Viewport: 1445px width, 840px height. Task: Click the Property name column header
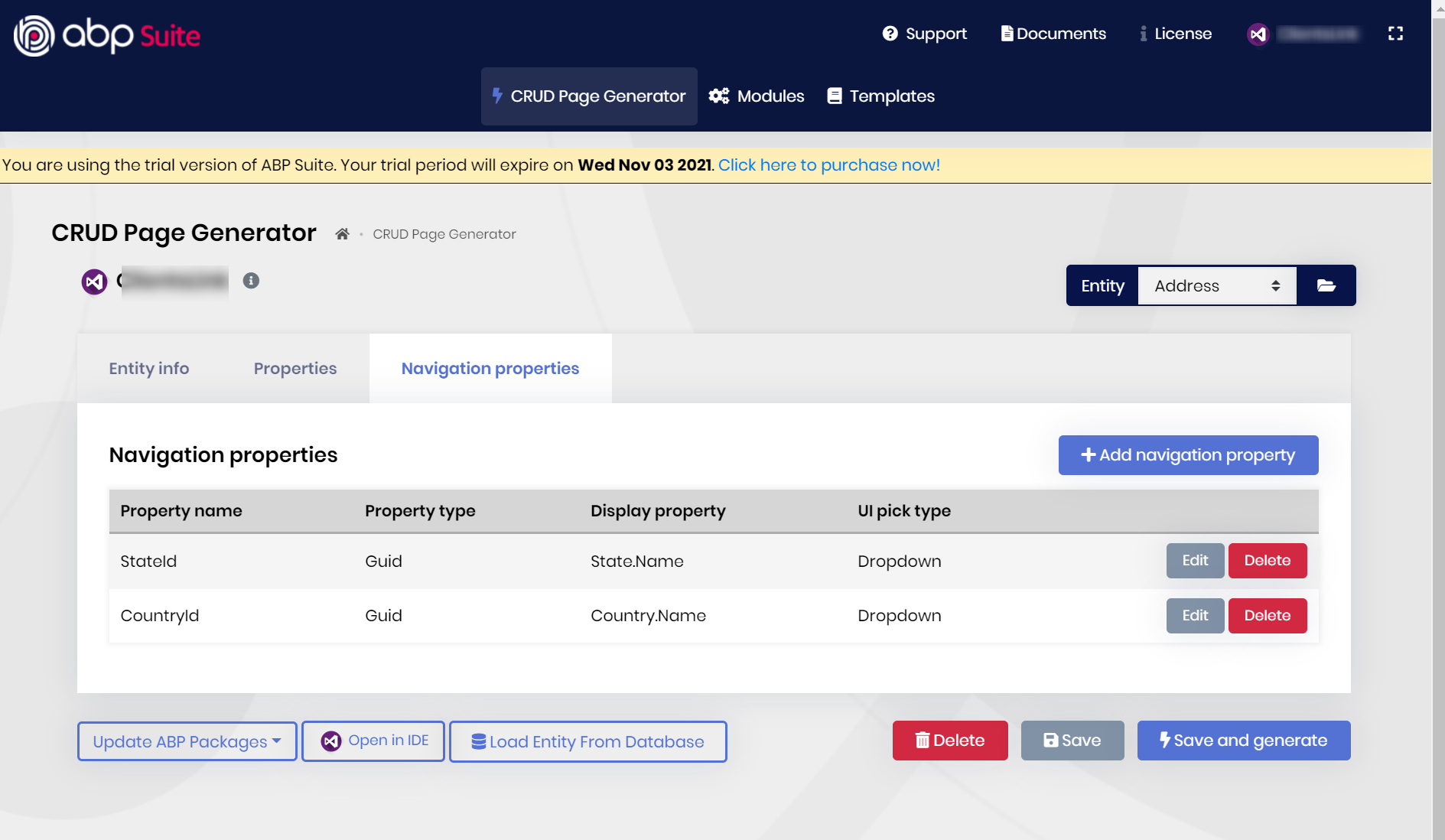(x=181, y=511)
